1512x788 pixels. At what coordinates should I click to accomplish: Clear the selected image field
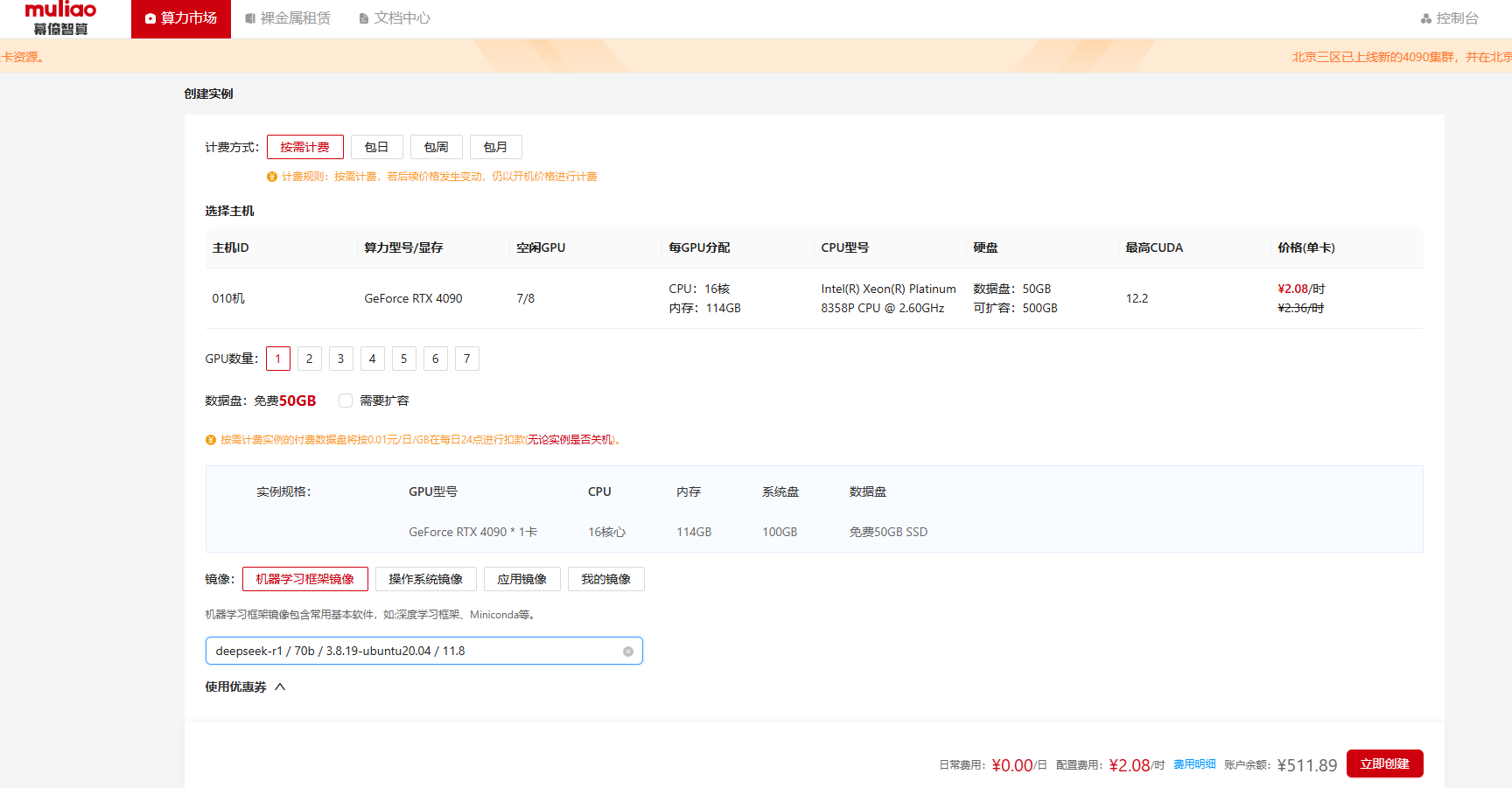tap(628, 652)
